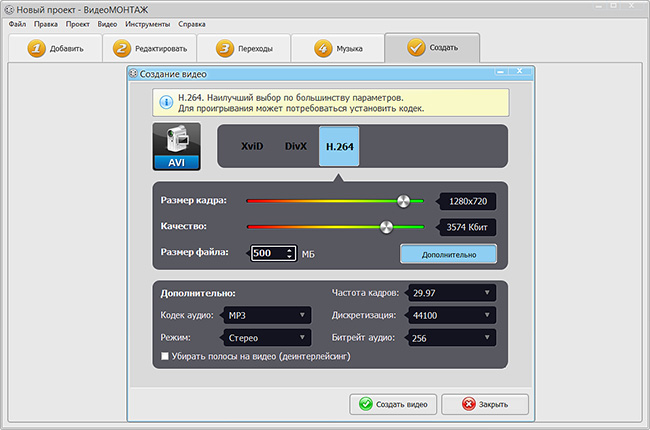This screenshot has width=650, height=430.
Task: Click the 3574 Кбит quality value
Action: tap(468, 227)
